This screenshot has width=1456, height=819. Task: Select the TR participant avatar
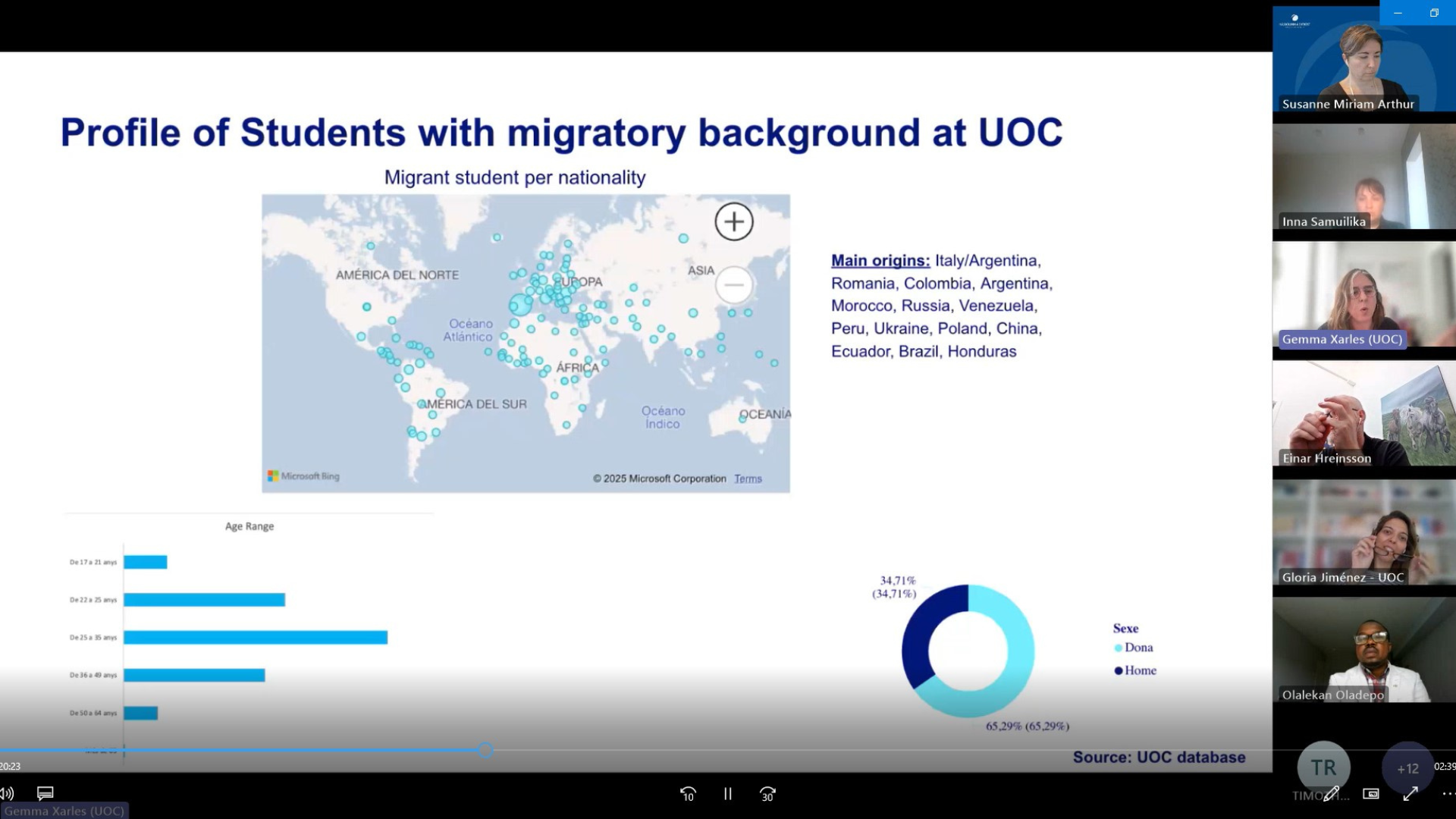coord(1323,767)
